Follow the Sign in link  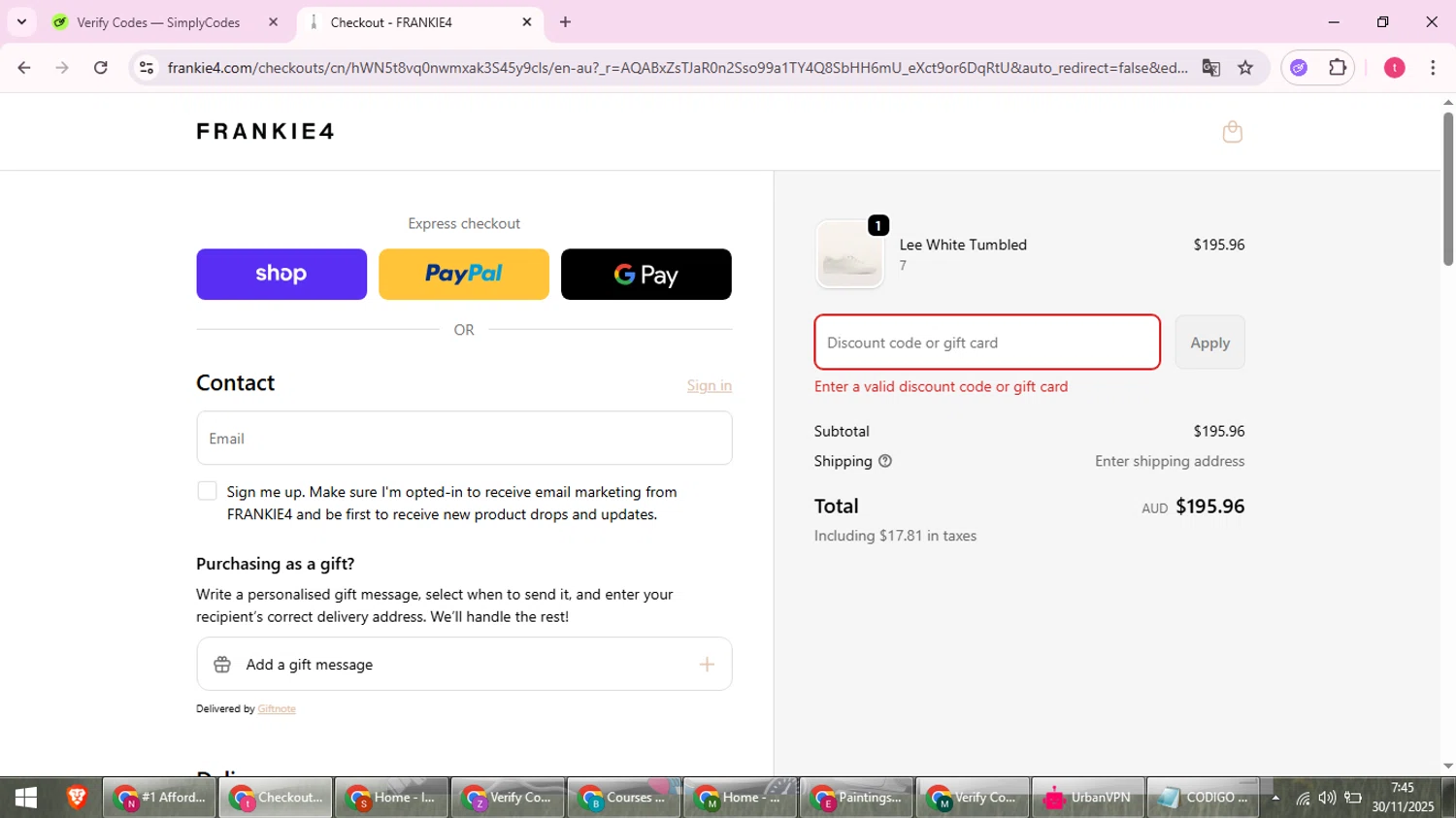pos(710,385)
